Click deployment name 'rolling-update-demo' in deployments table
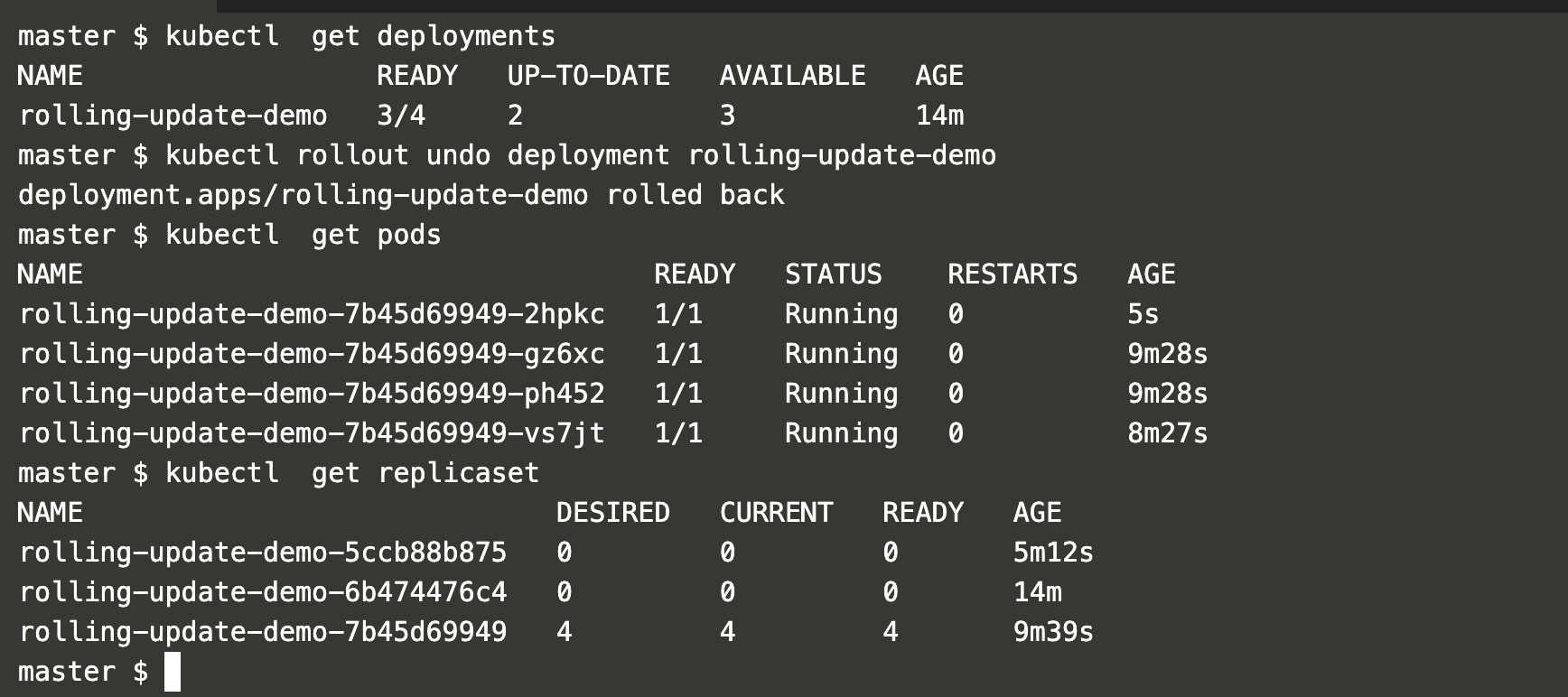Screen dimensions: 1568x697 (173, 116)
